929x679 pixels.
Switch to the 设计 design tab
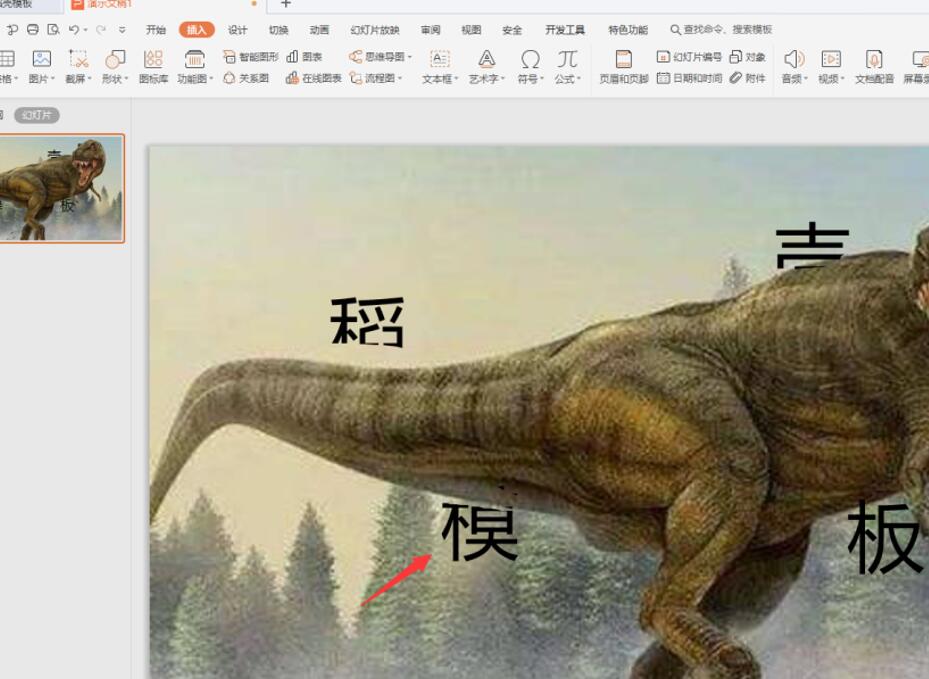(x=238, y=30)
